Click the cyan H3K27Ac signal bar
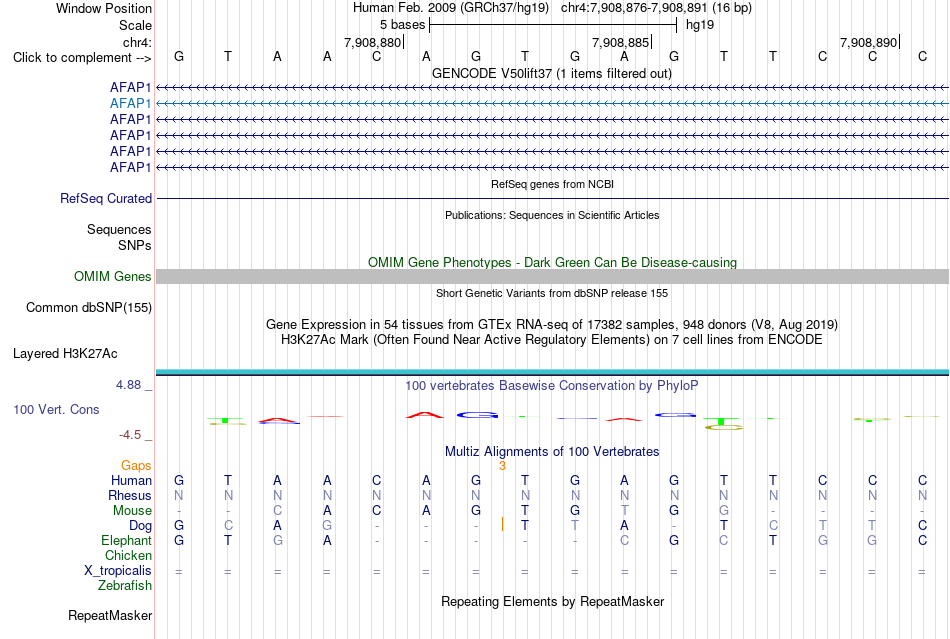 (x=552, y=372)
